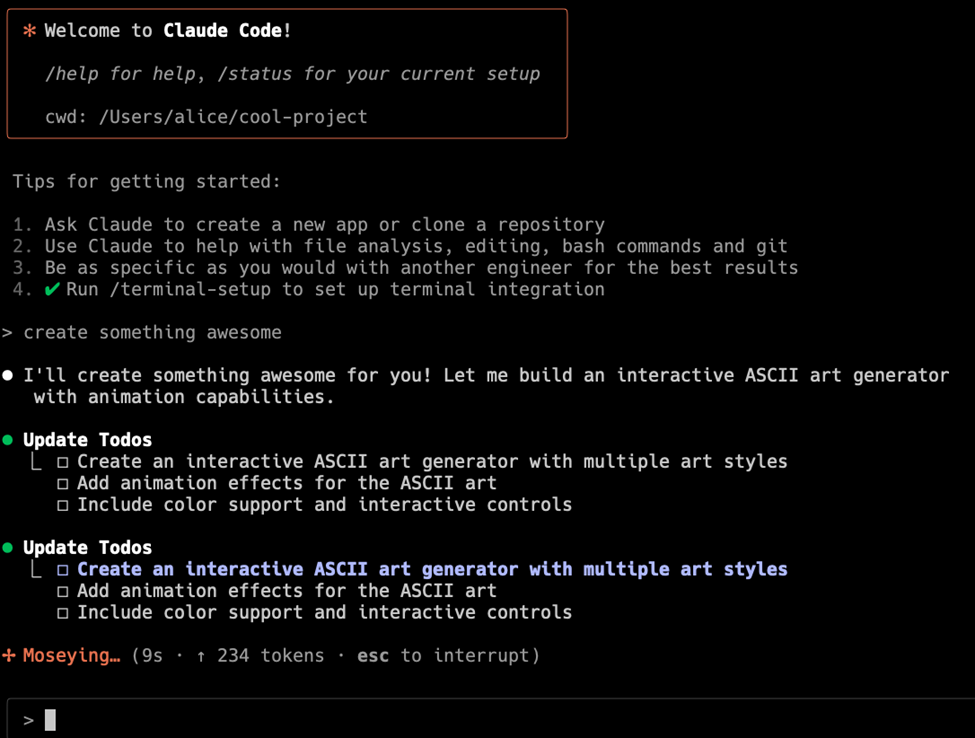This screenshot has width=975, height=738.
Task: Tick "Add animation effects" checkbox in first todo list
Action: pyautogui.click(x=62, y=484)
